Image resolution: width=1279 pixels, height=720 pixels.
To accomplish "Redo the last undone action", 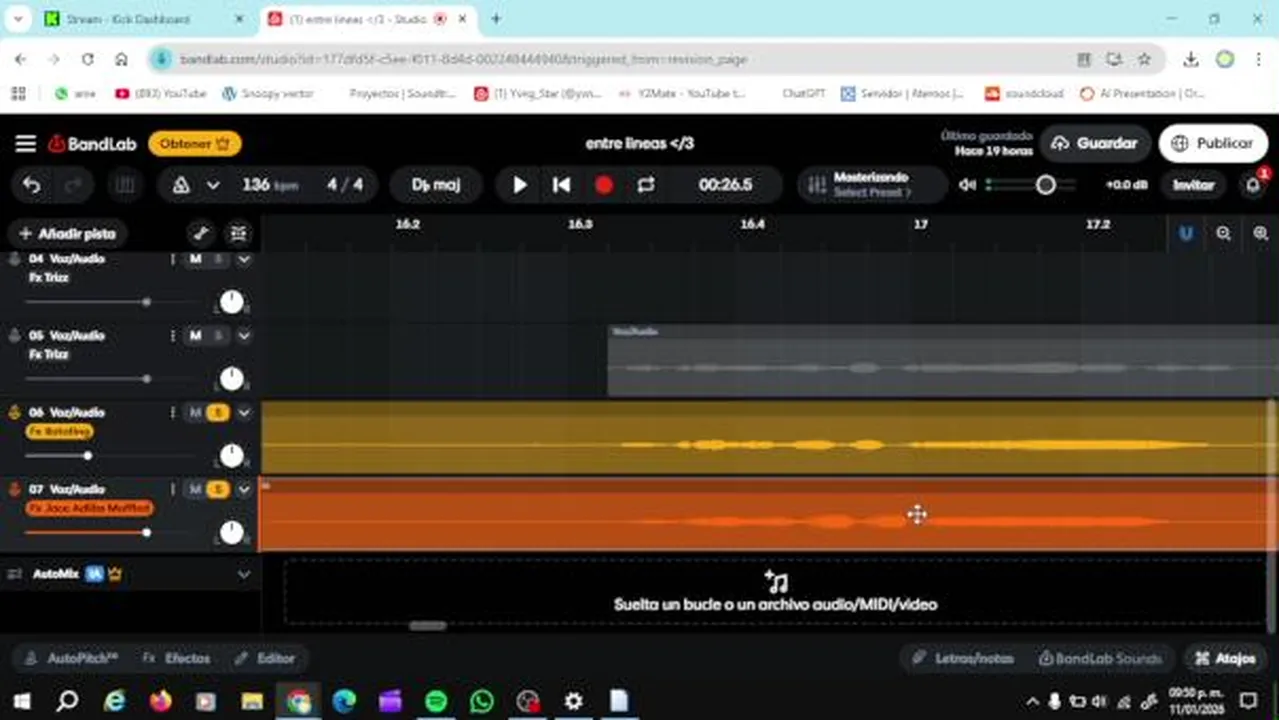I will click(x=73, y=185).
